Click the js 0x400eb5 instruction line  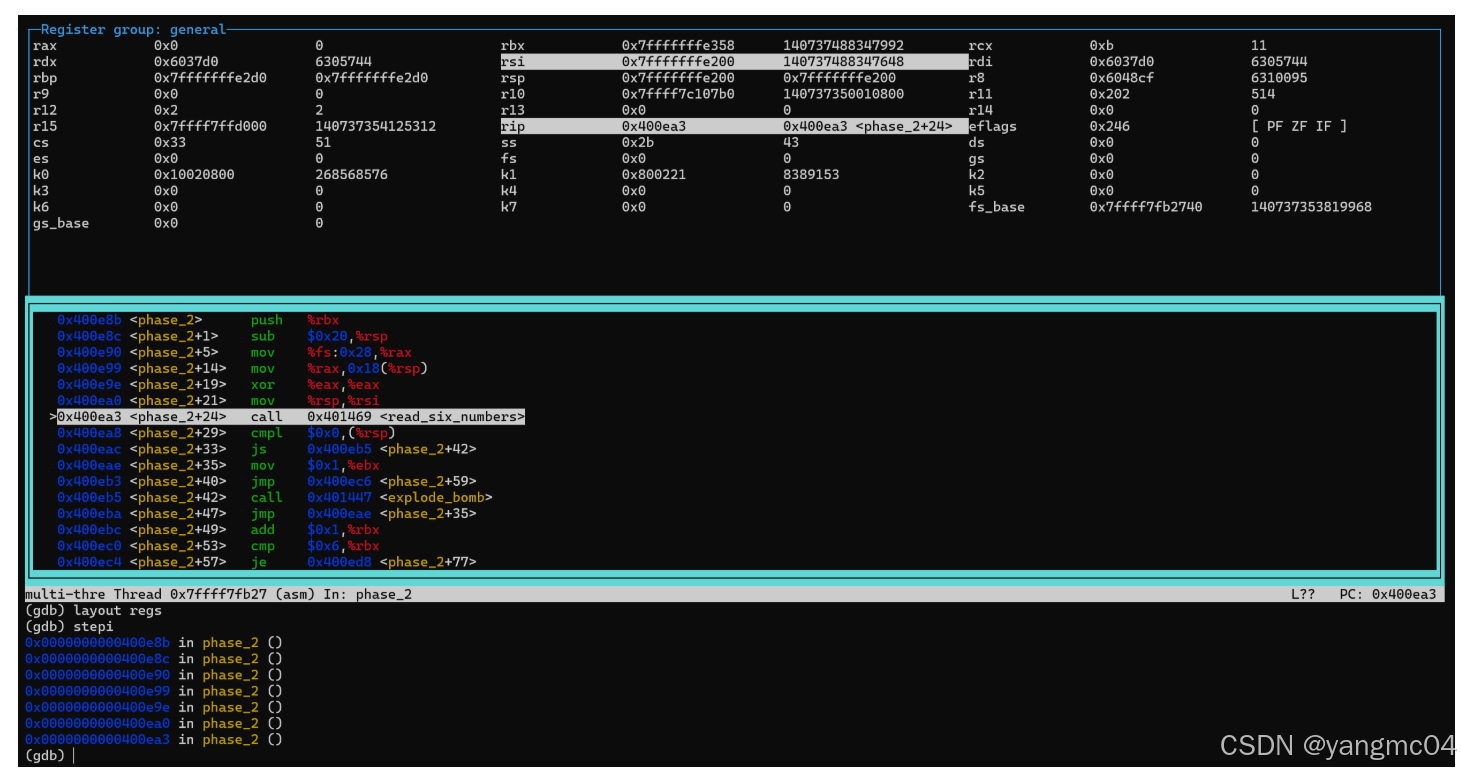point(266,449)
